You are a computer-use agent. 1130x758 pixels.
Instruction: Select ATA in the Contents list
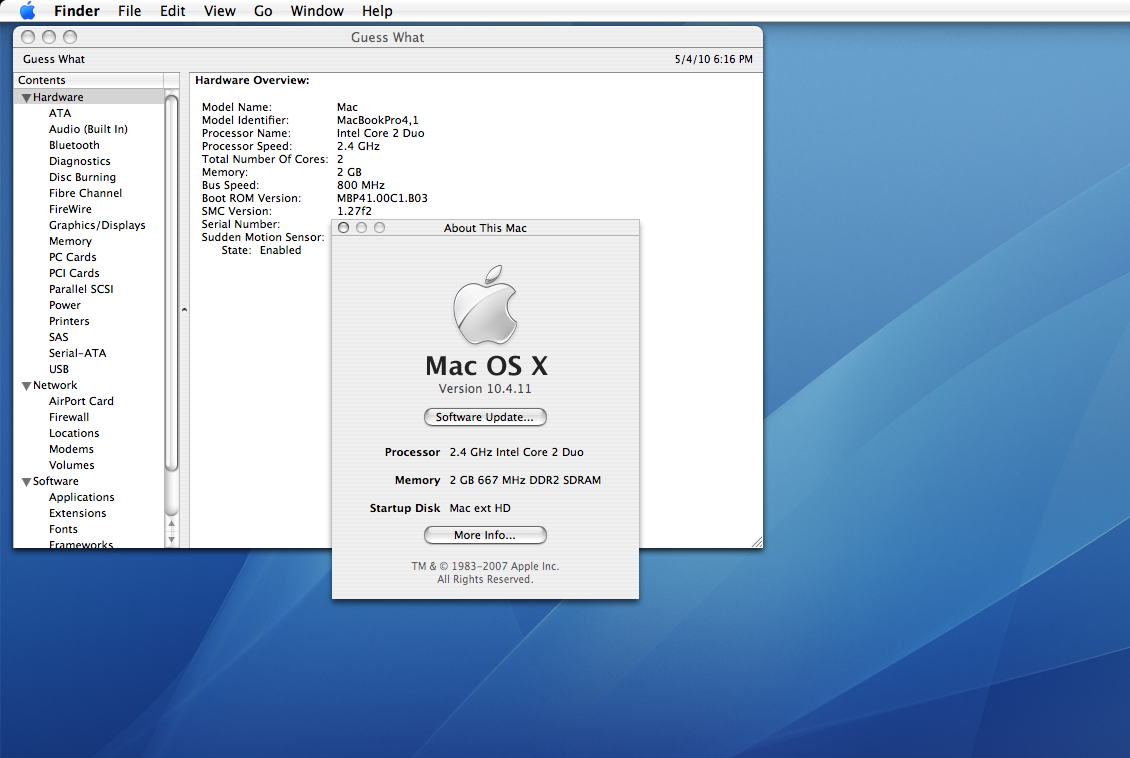60,113
